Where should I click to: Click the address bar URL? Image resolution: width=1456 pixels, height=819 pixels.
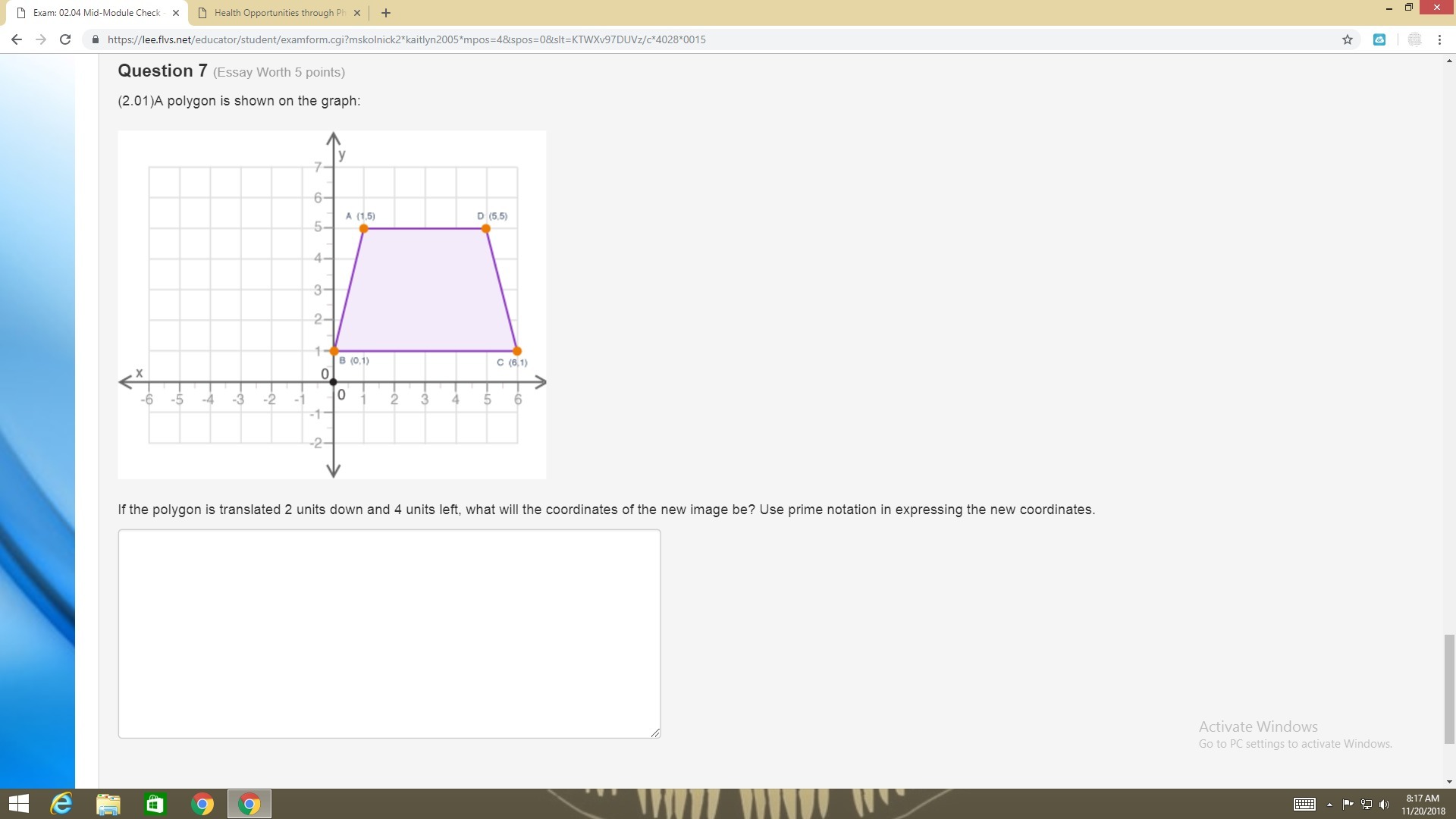tap(406, 39)
